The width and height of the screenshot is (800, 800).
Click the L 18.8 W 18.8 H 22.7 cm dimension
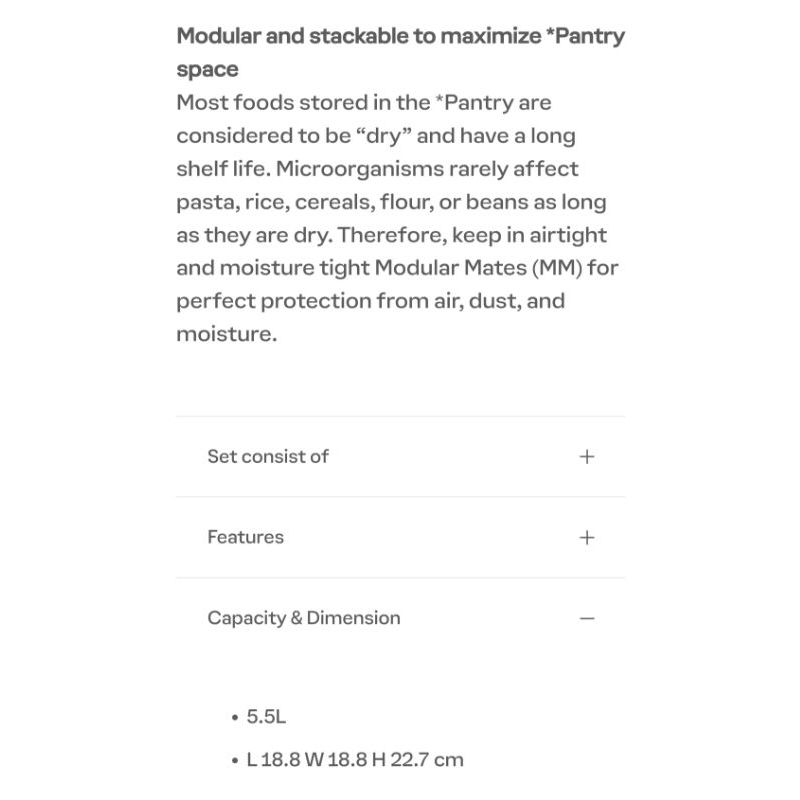click(355, 759)
